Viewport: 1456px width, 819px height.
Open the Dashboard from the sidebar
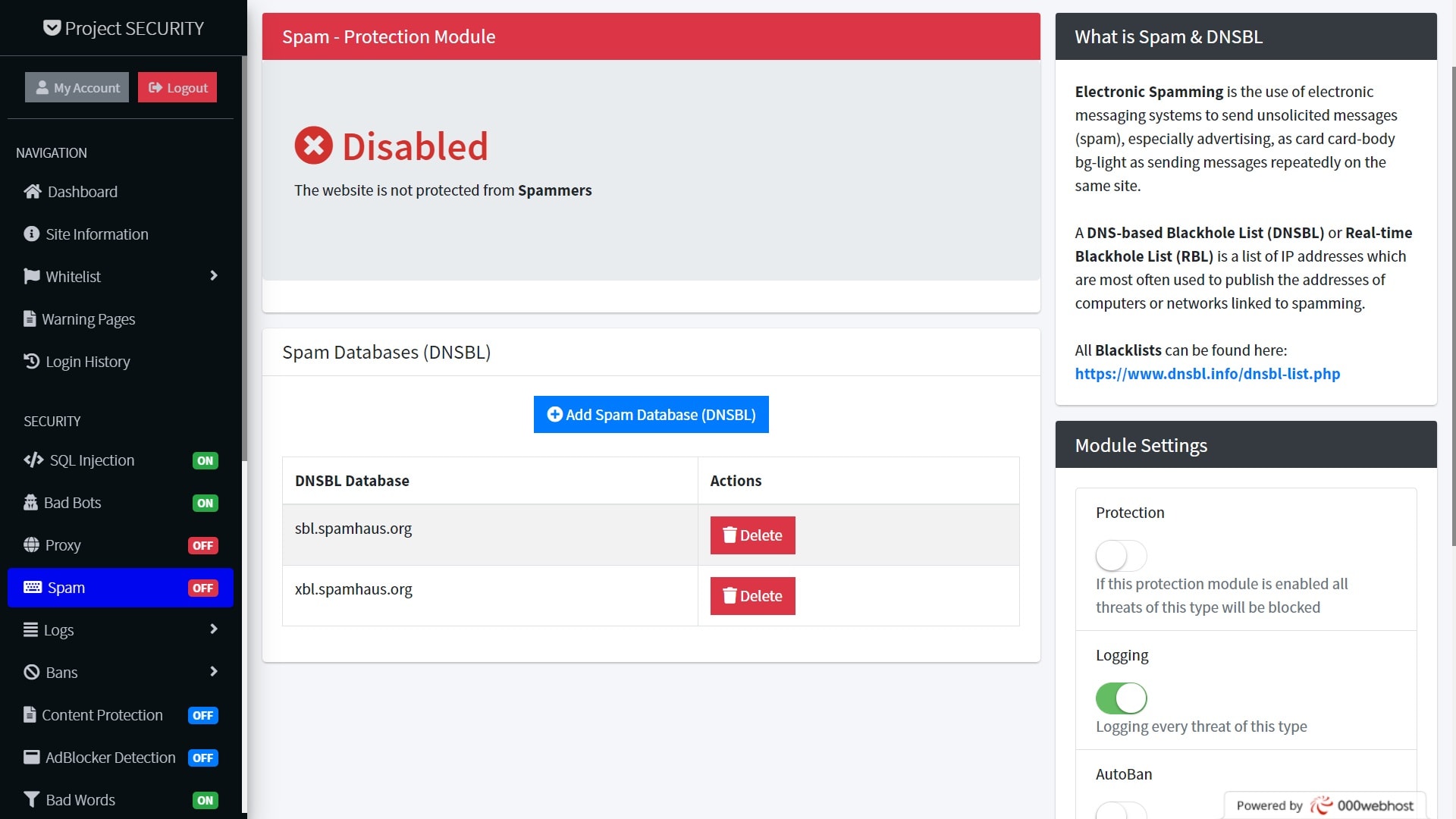click(81, 191)
